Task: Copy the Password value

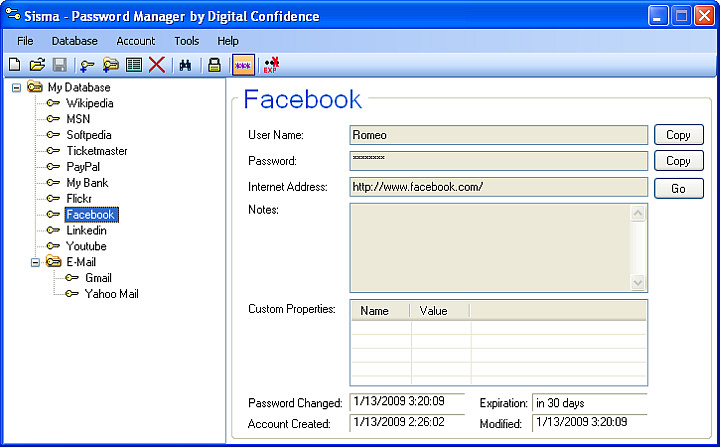Action: [679, 161]
